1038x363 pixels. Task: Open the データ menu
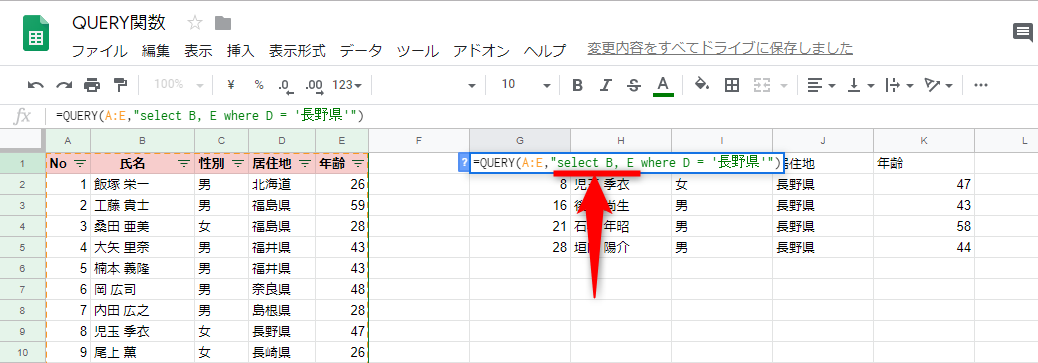361,50
